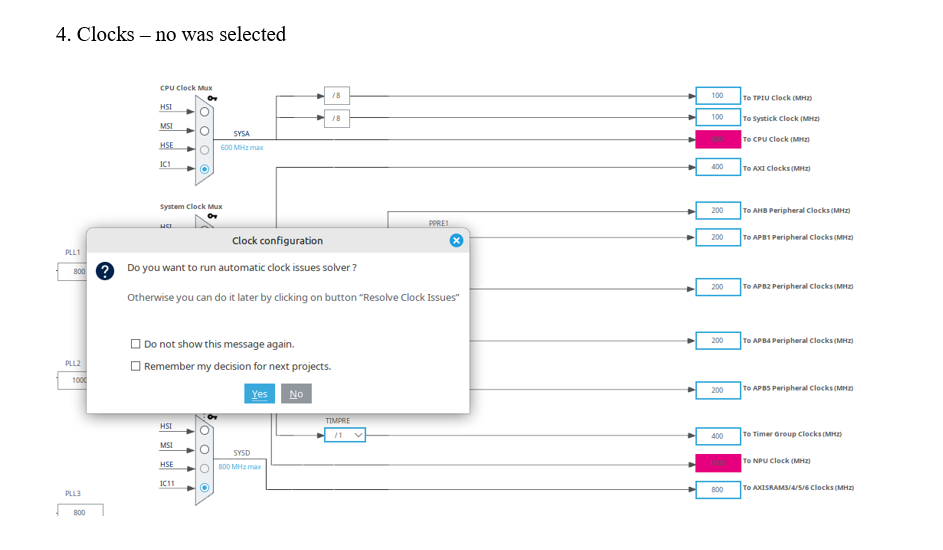Select IC11 radio in the SYSD mux

click(x=205, y=488)
